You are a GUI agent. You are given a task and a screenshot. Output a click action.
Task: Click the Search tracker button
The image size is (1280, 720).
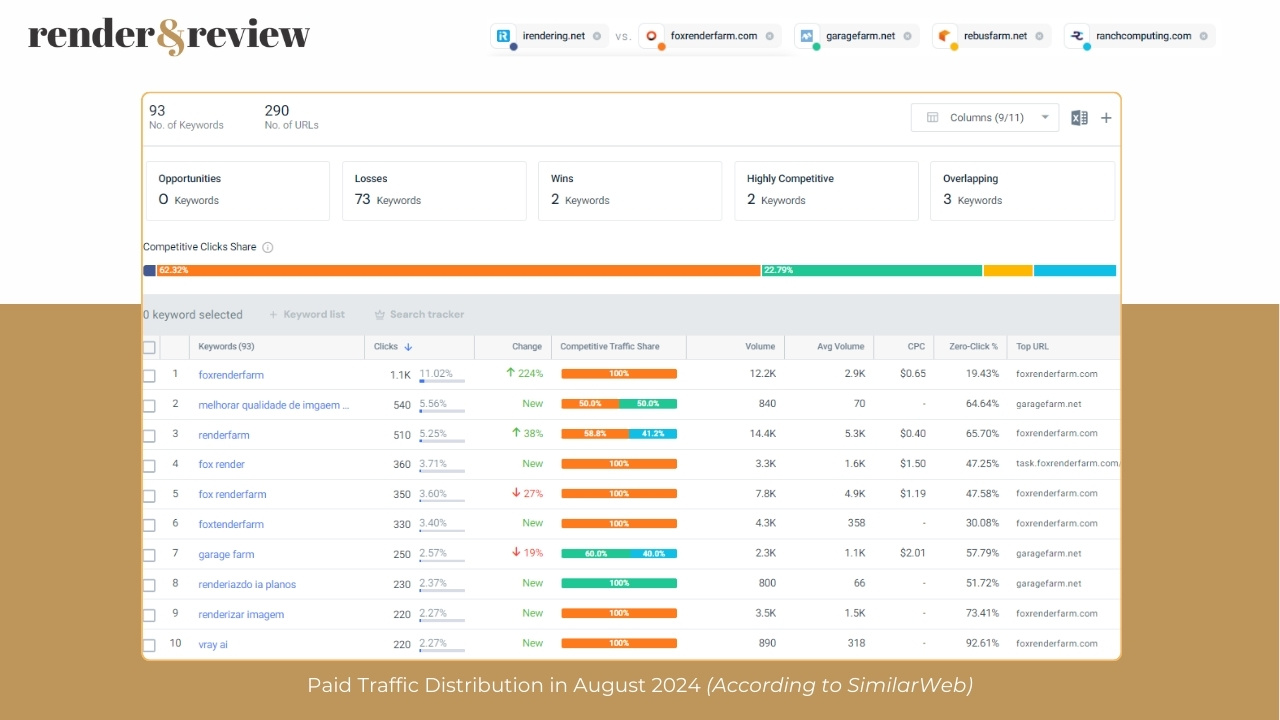419,314
